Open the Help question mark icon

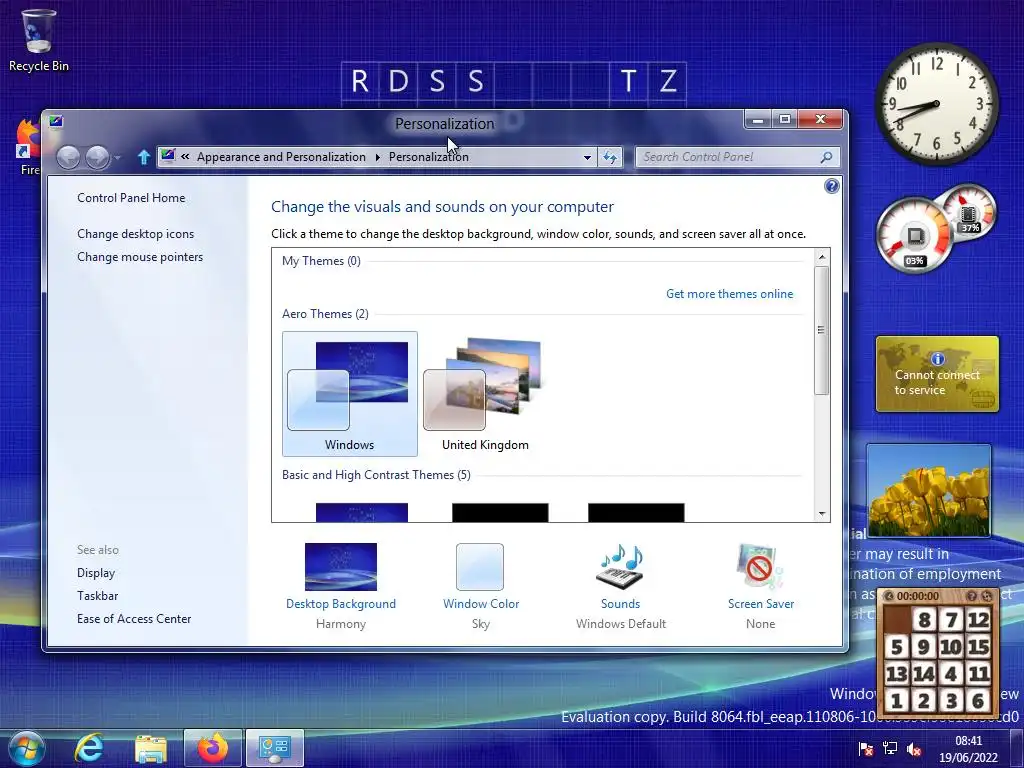point(831,187)
